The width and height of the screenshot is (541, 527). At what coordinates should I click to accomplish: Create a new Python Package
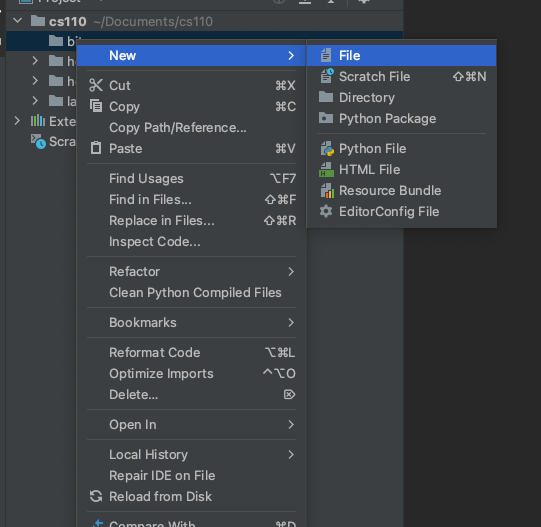pyautogui.click(x=401, y=119)
